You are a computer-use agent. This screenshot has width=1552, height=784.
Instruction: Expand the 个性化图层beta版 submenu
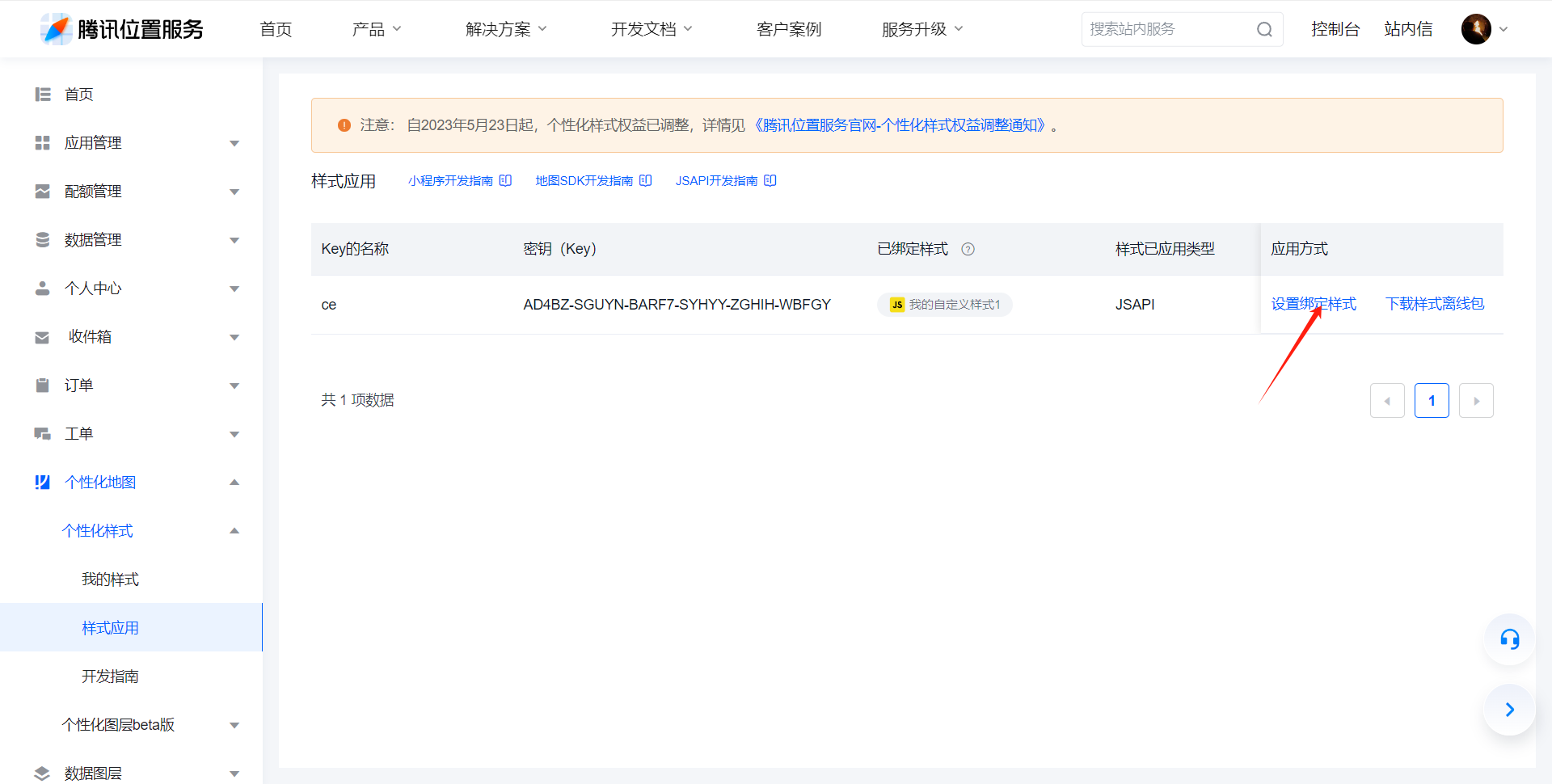point(234,725)
